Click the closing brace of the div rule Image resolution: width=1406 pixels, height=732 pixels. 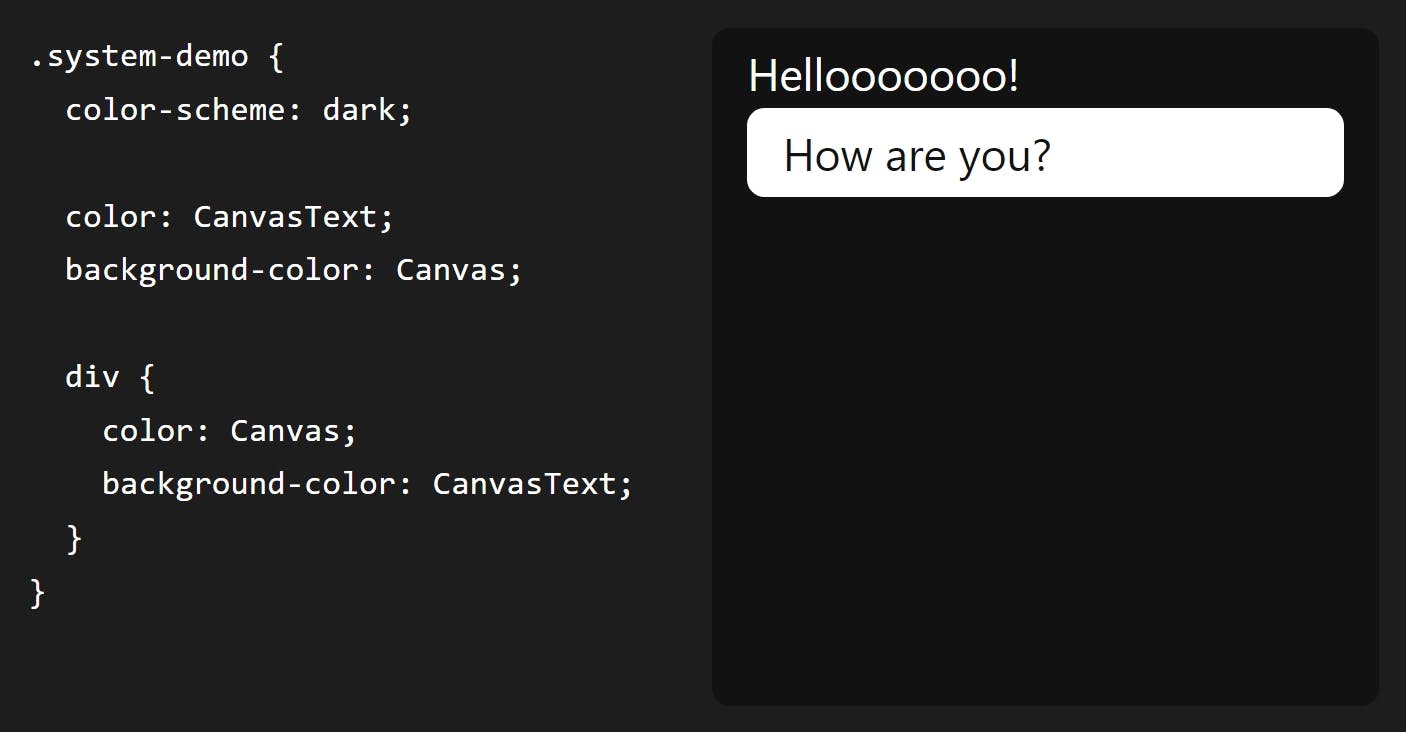tap(73, 539)
